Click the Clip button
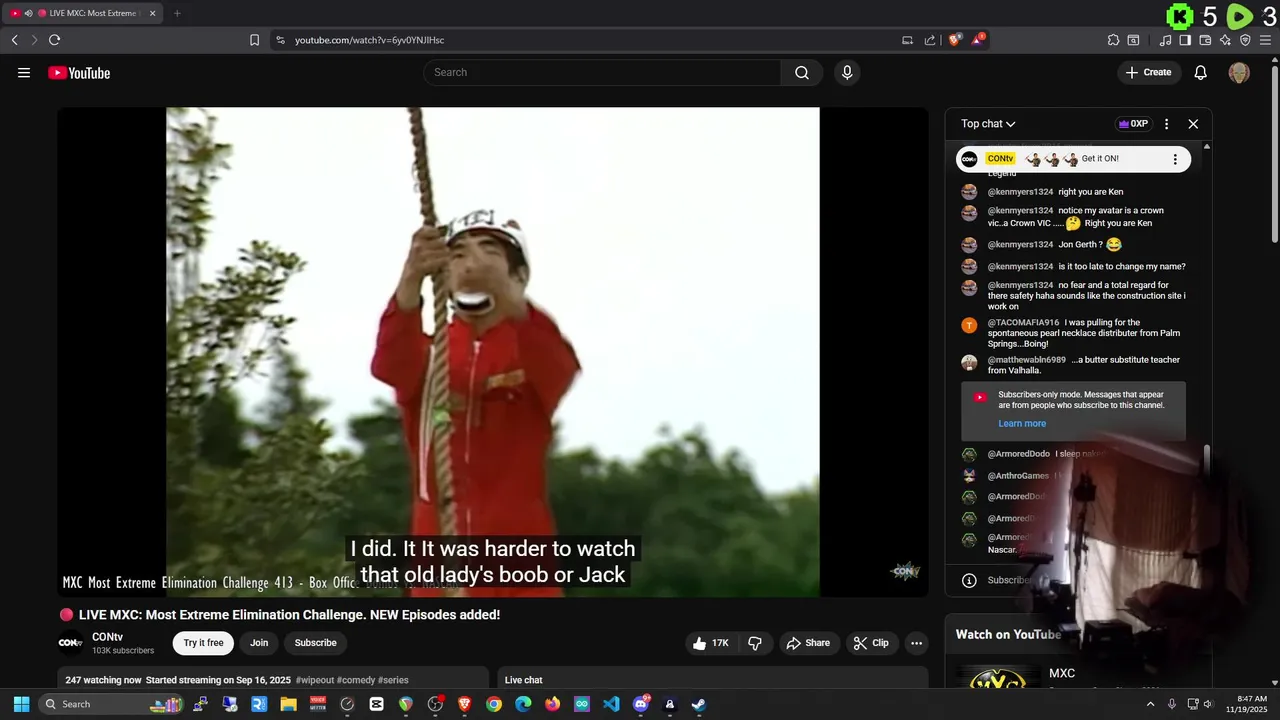This screenshot has width=1280, height=720. (x=871, y=643)
